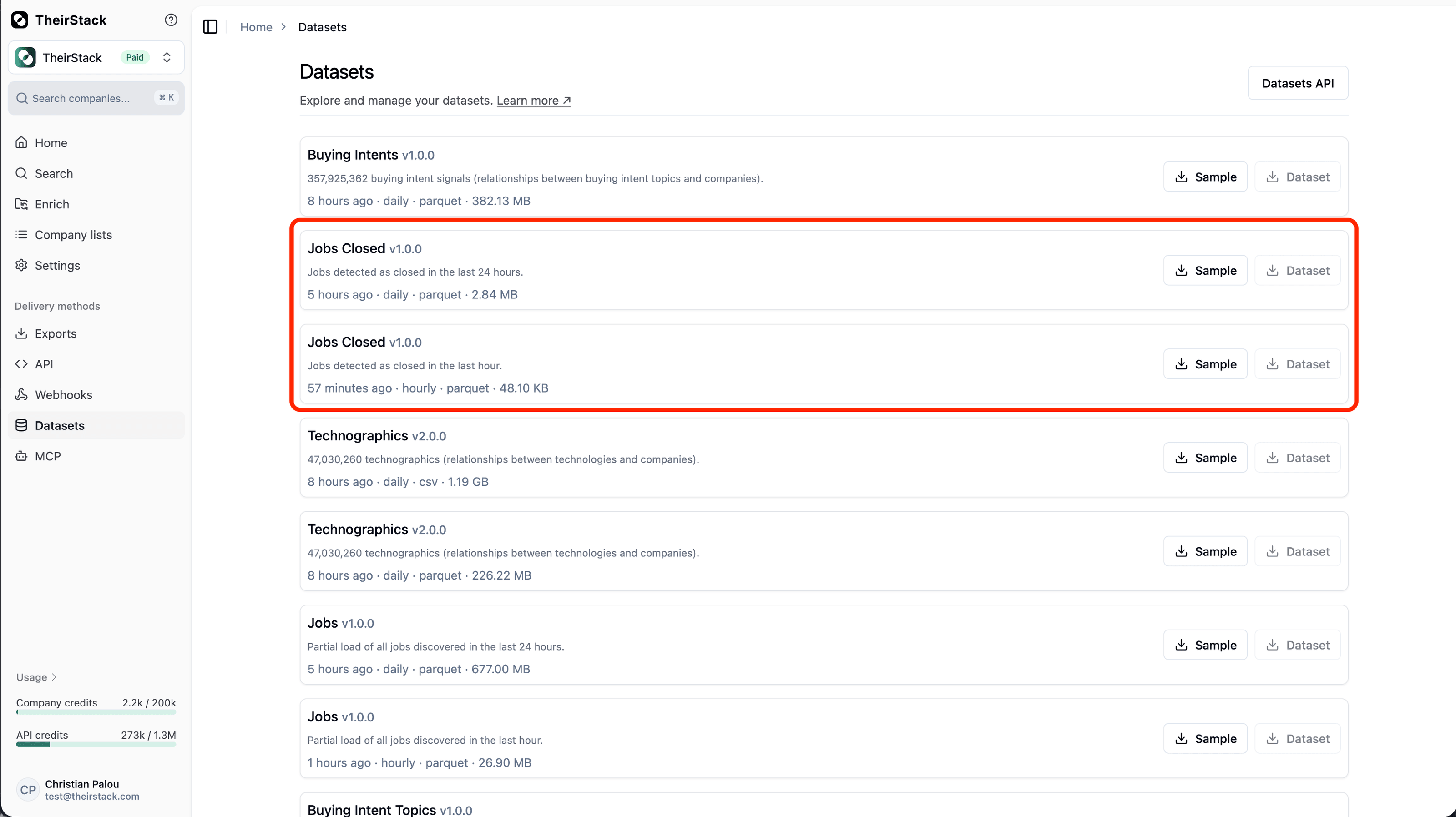This screenshot has height=817, width=1456.
Task: Expand the Usage section chevron
Action: point(54,677)
